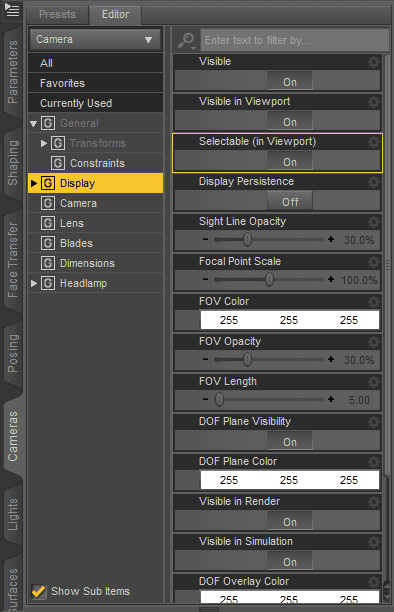Open the Parameters side tab
This screenshot has width=394, height=612.
[12, 72]
